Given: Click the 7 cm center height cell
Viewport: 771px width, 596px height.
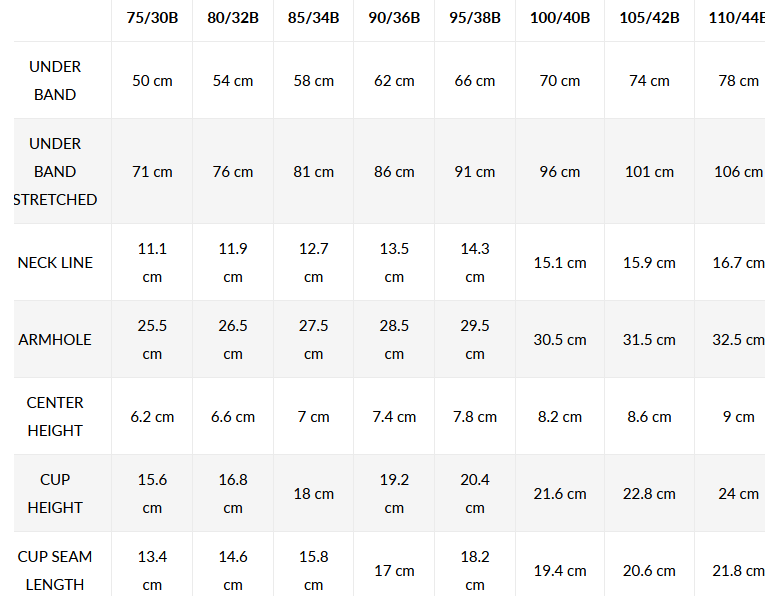Looking at the screenshot, I should [313, 417].
